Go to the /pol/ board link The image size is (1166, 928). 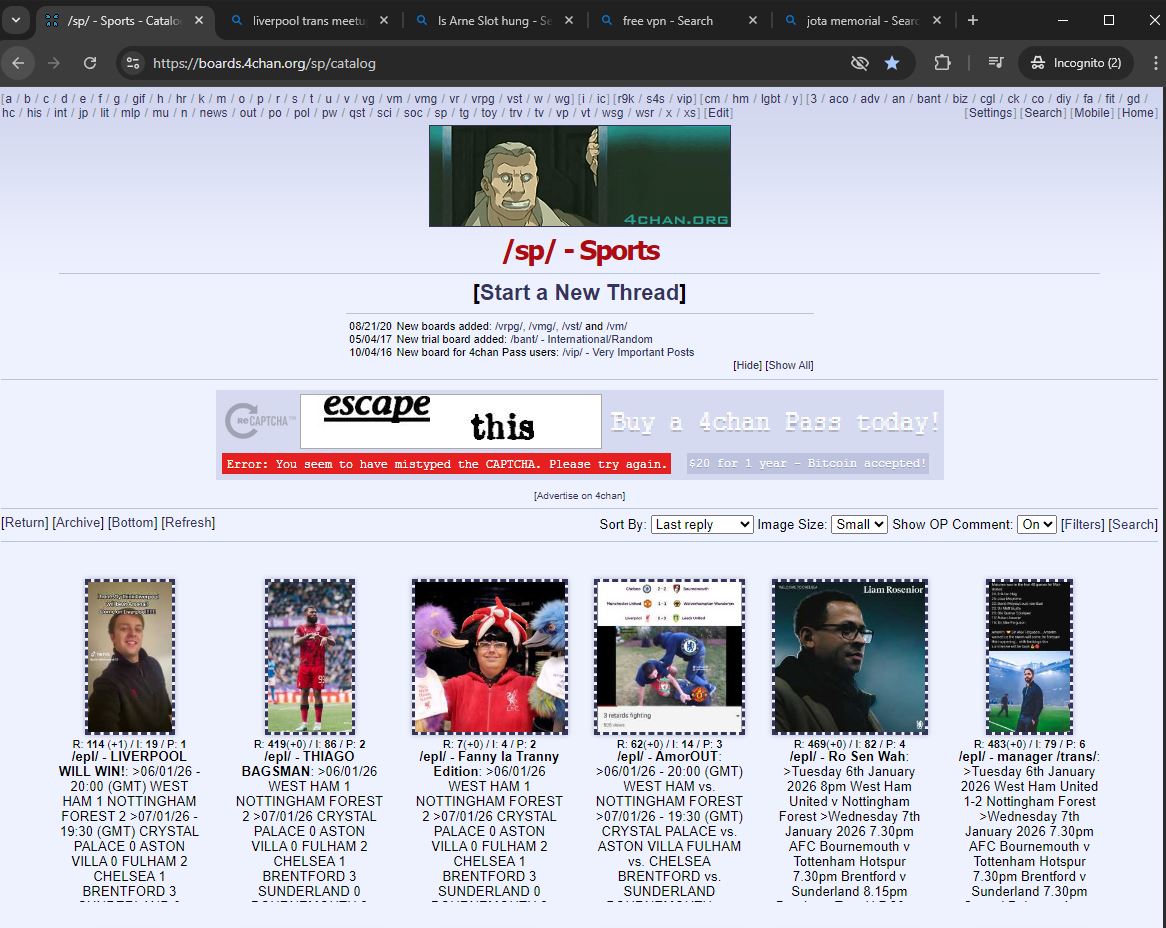coord(301,113)
